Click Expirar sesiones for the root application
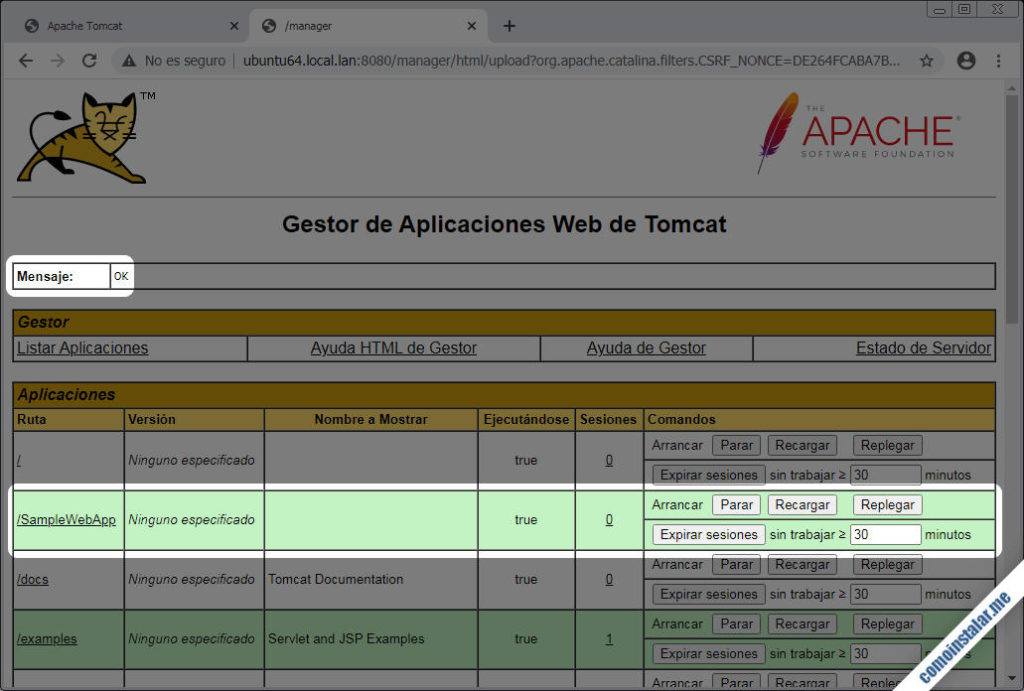This screenshot has width=1024, height=691. [x=709, y=475]
